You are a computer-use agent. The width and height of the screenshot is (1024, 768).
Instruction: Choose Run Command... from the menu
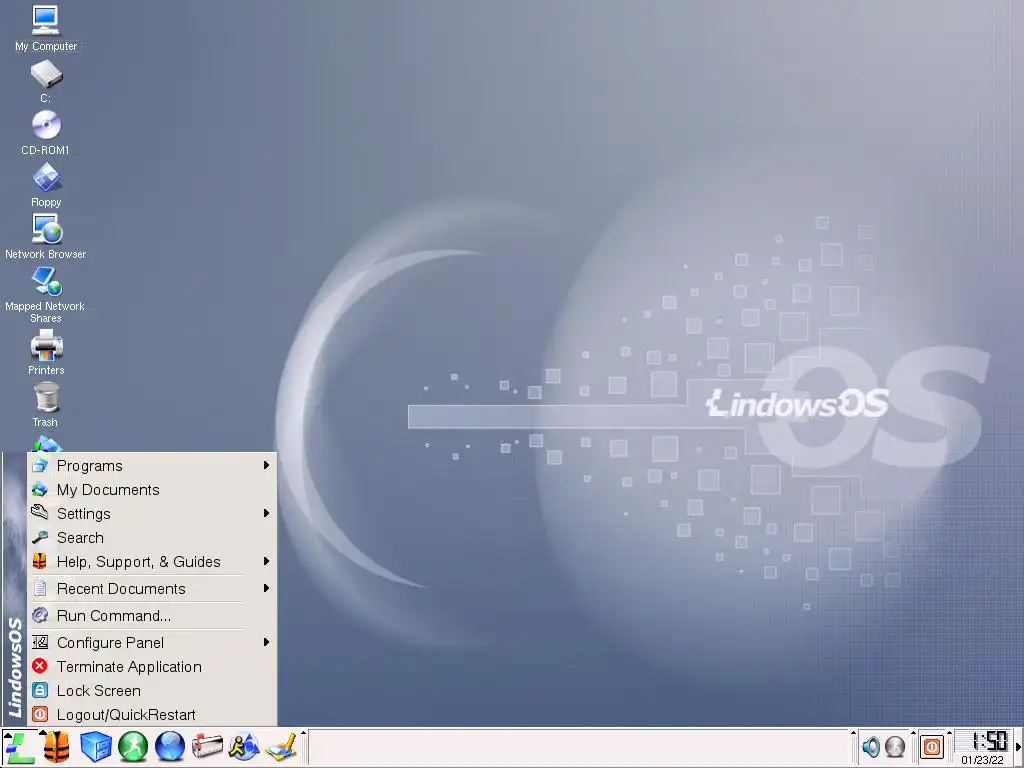[152, 616]
